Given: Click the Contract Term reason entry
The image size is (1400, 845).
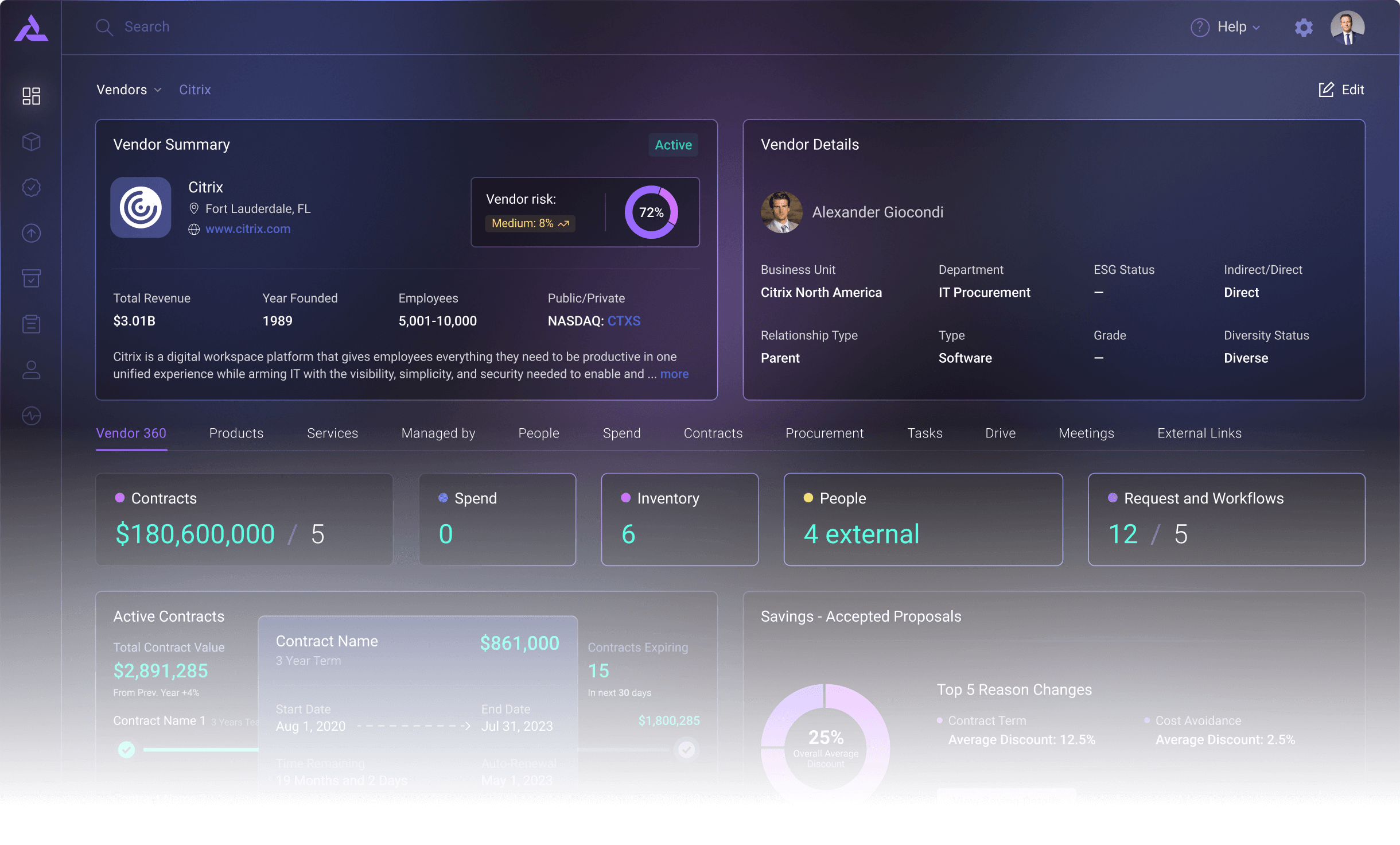Looking at the screenshot, I should point(1016,730).
